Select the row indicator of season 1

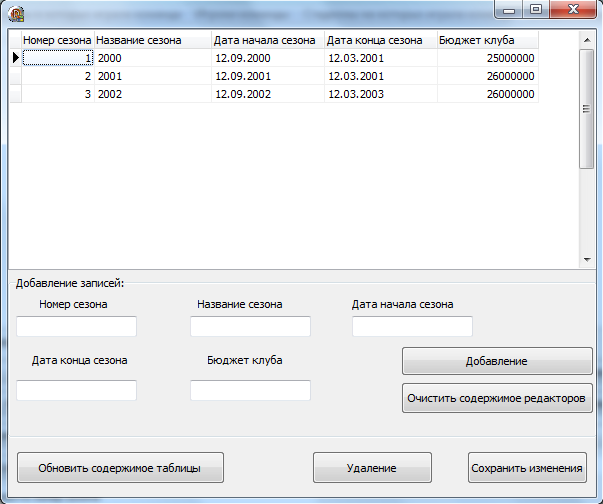[x=15, y=58]
